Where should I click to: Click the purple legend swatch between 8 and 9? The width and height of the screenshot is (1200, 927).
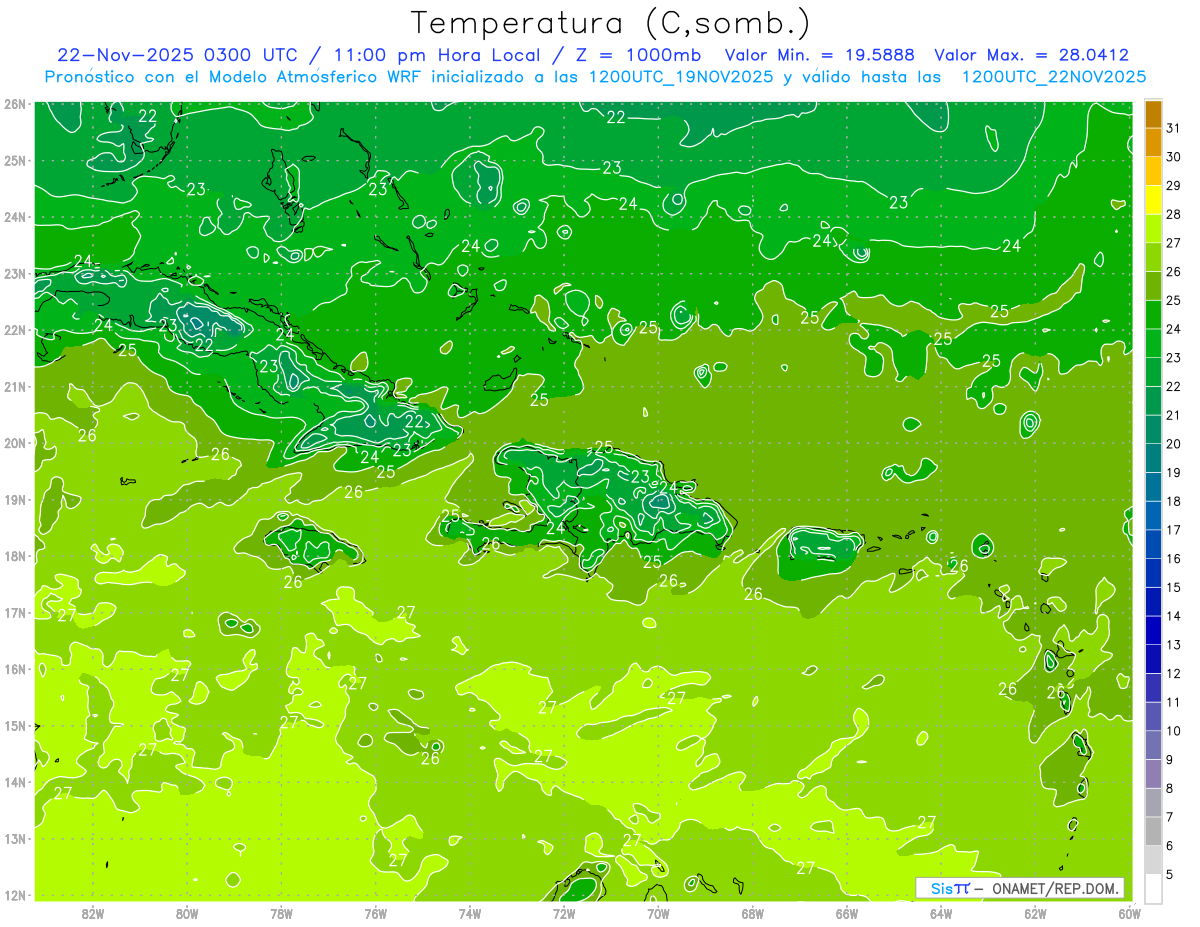[x=1153, y=774]
